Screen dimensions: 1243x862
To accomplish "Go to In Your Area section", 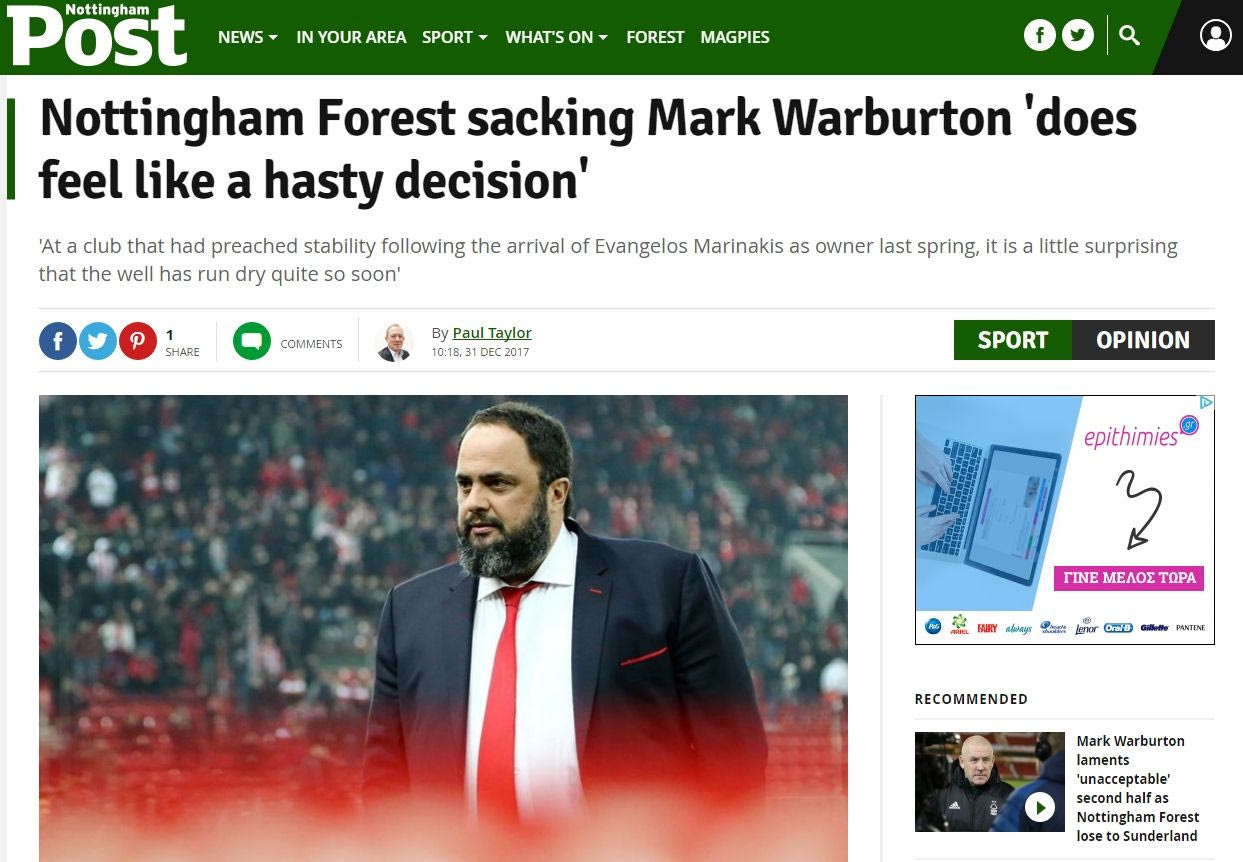I will pyautogui.click(x=351, y=37).
